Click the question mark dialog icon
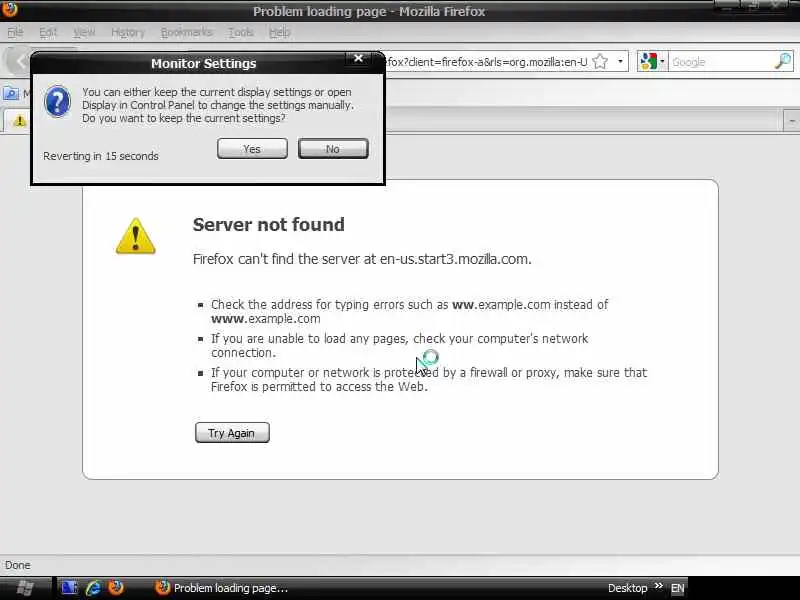 pyautogui.click(x=57, y=102)
